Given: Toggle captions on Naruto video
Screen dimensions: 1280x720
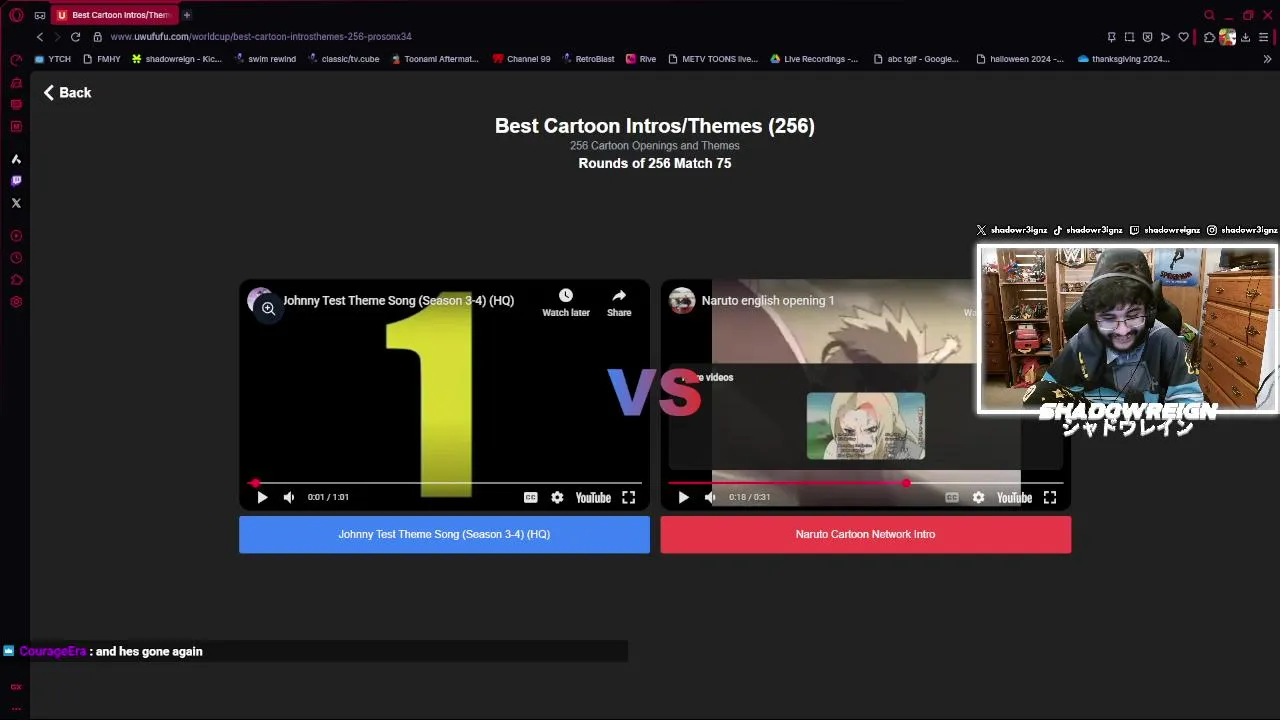Looking at the screenshot, I should click(x=951, y=497).
